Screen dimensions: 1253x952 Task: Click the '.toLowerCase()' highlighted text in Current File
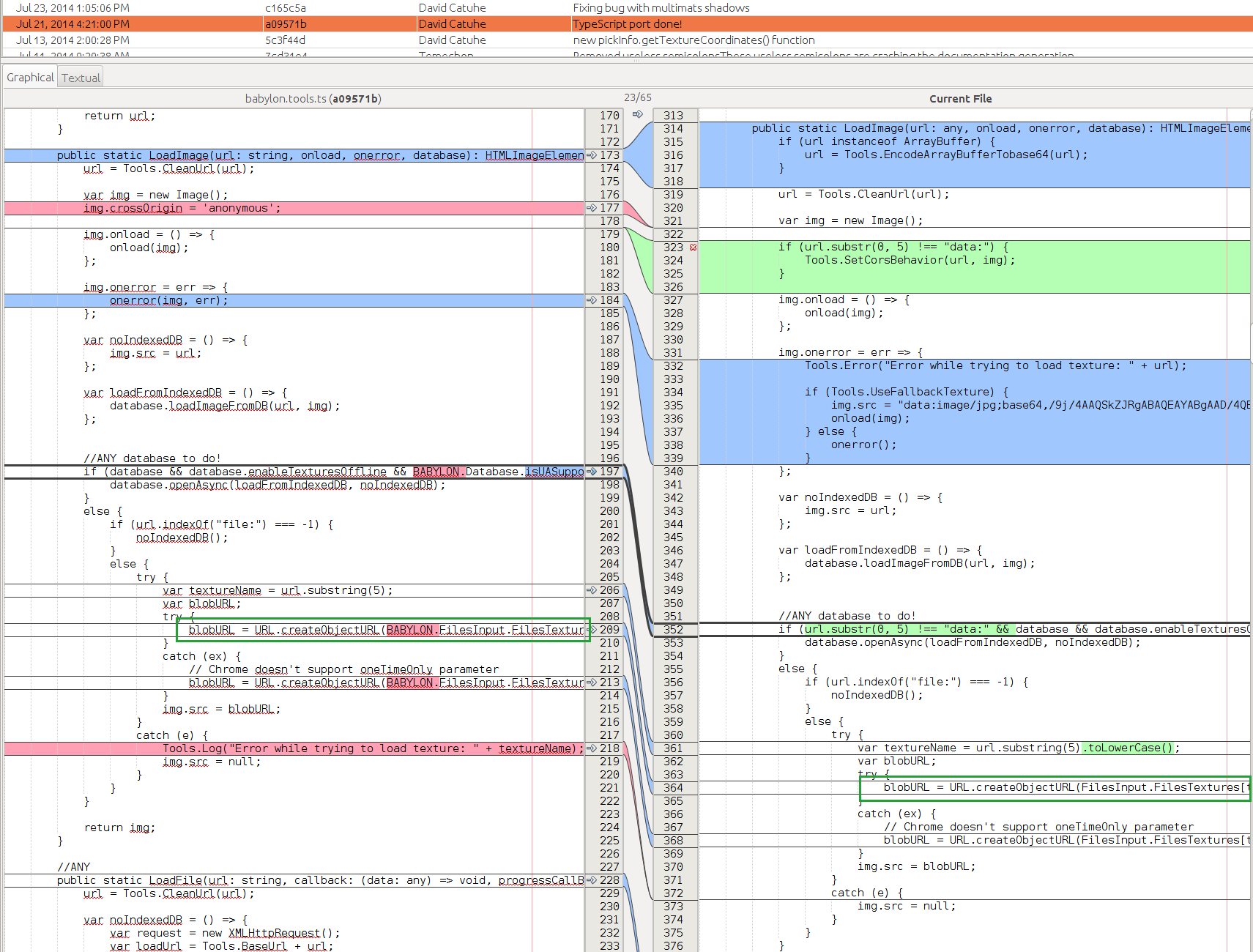click(1128, 748)
